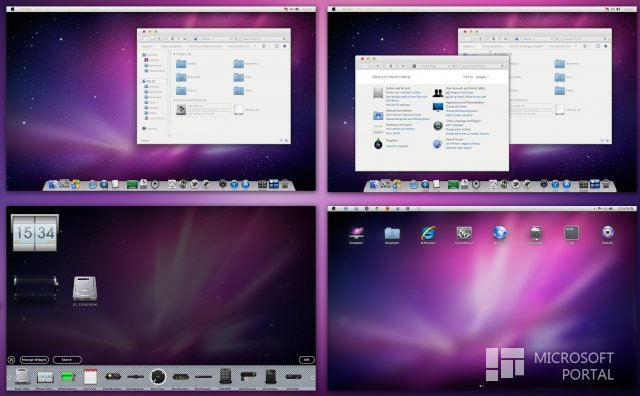The width and height of the screenshot is (640, 396).
Task: Click the Edit button above the widget bar
Action: tap(307, 360)
